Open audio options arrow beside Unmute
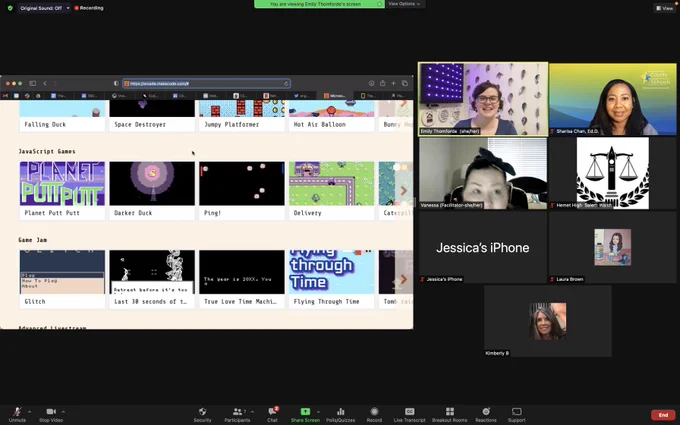The width and height of the screenshot is (680, 425). coord(29,412)
